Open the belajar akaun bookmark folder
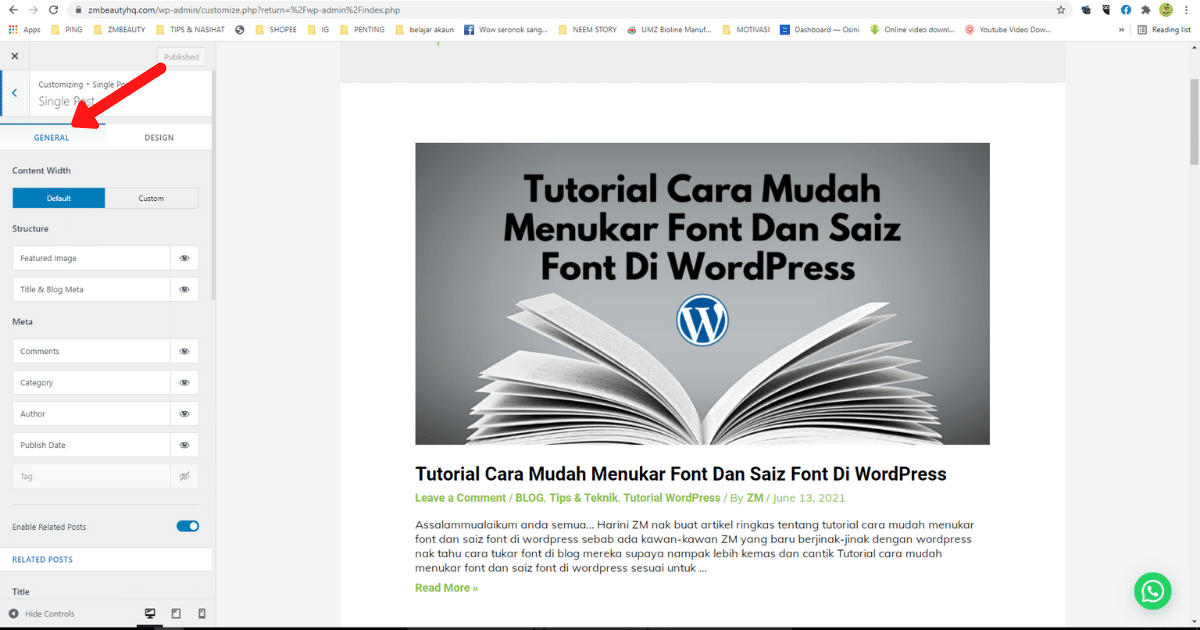This screenshot has height=630, width=1200. pos(424,29)
